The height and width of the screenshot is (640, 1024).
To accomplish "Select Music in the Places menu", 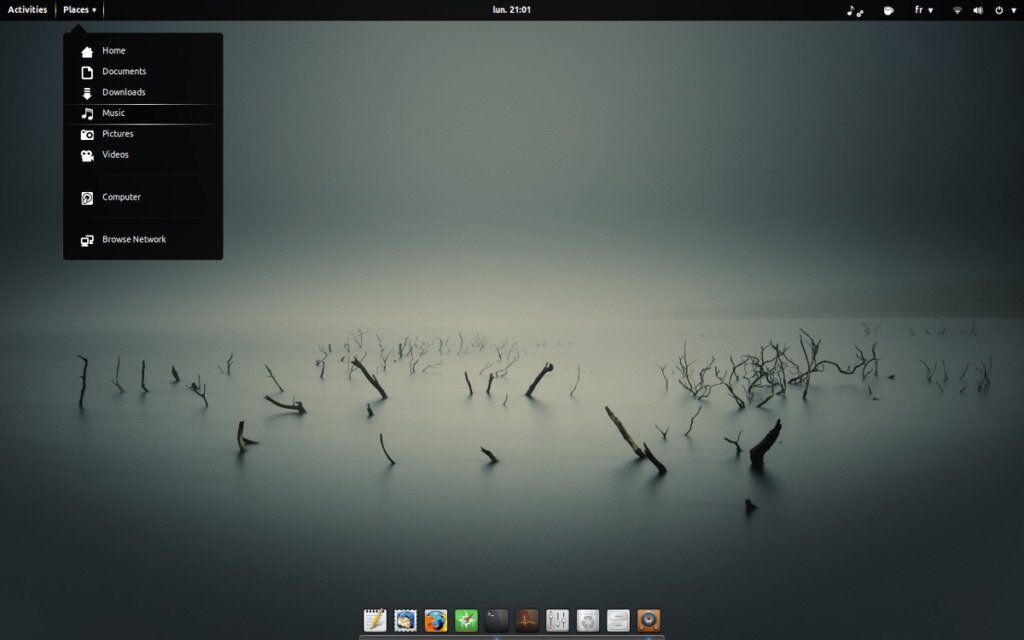I will (x=113, y=113).
